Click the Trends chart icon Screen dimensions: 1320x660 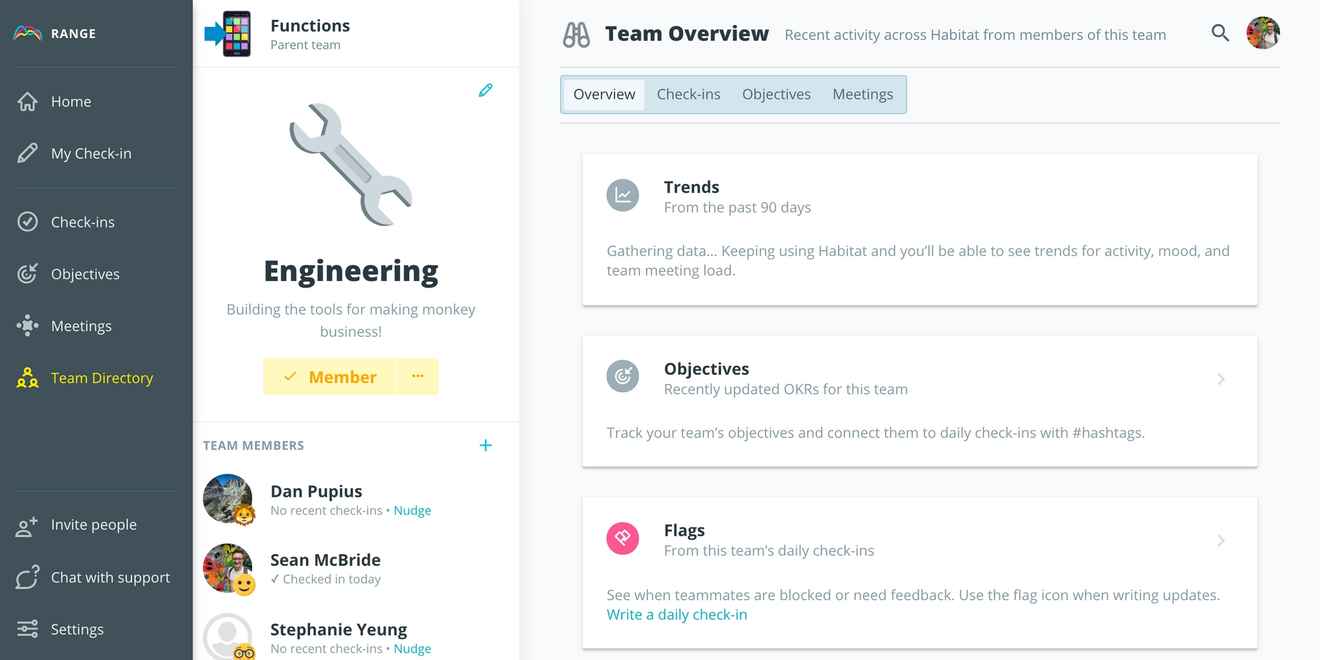(x=623, y=195)
